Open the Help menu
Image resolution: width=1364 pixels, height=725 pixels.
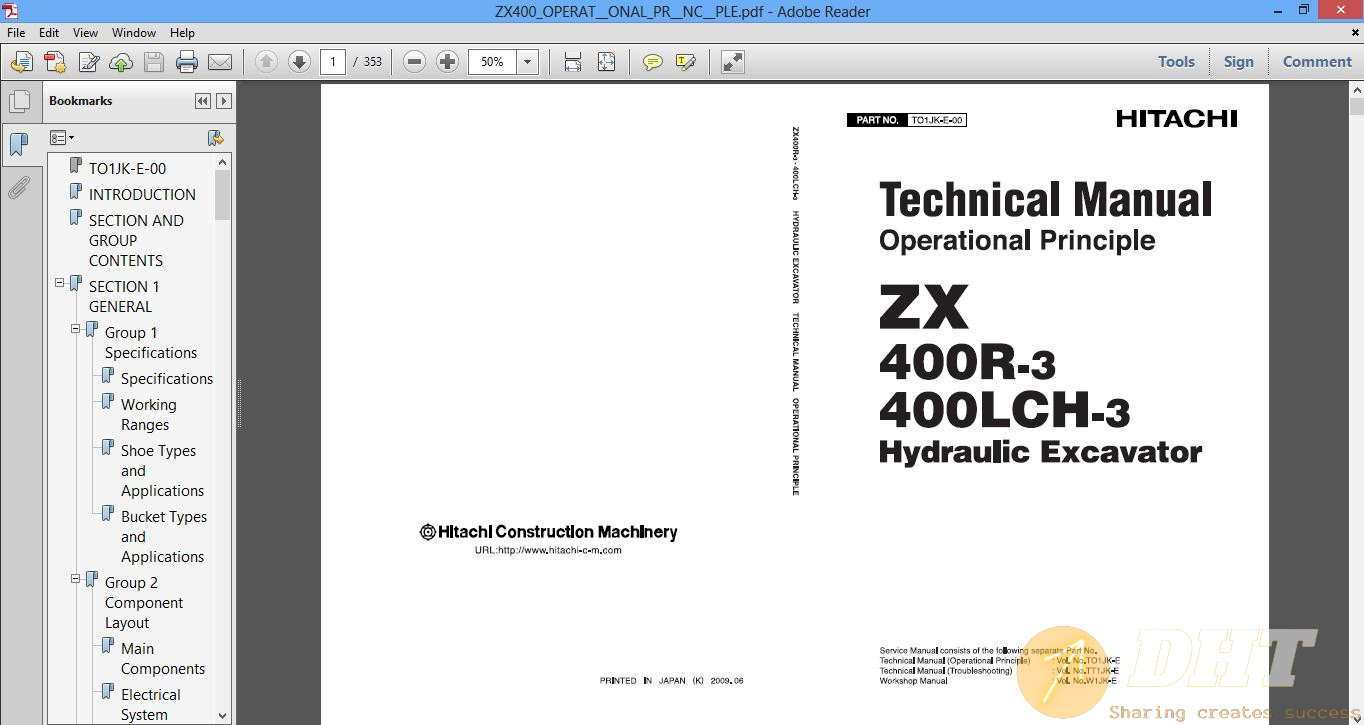(x=182, y=33)
